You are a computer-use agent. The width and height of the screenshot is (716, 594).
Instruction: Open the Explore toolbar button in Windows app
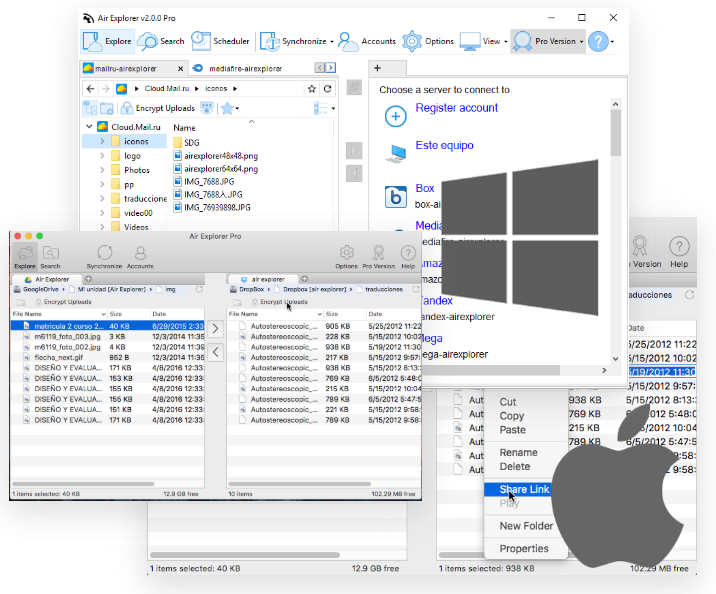click(108, 41)
